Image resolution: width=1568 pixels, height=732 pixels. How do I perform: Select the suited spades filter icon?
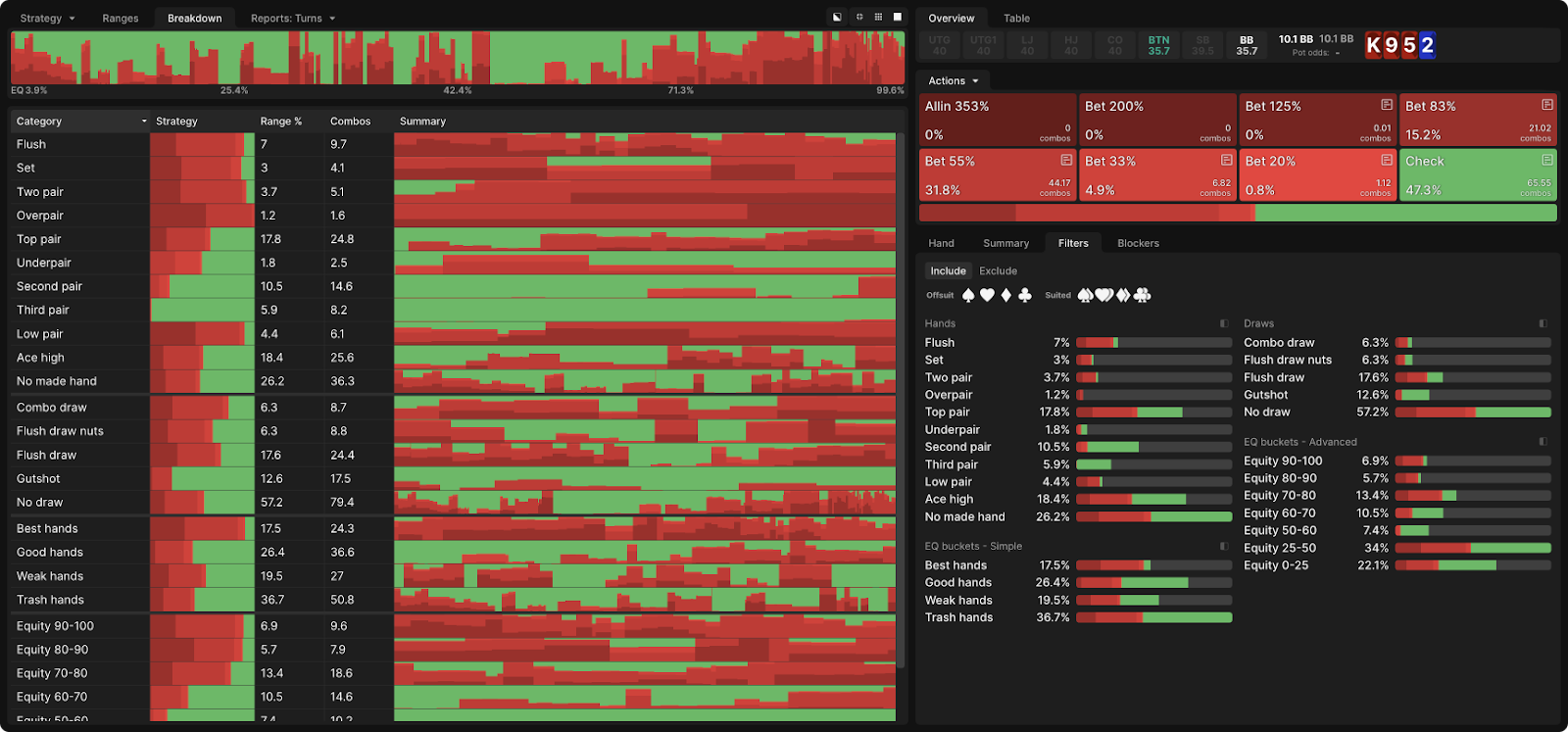[1086, 295]
